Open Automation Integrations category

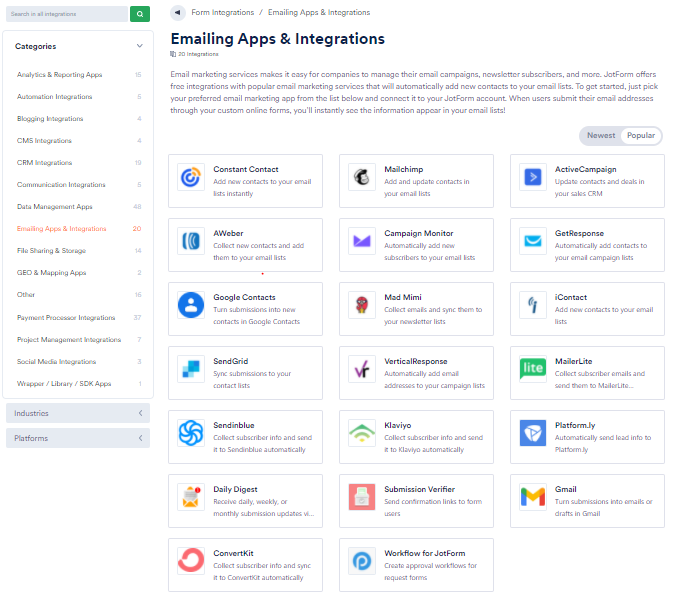[x=54, y=97]
